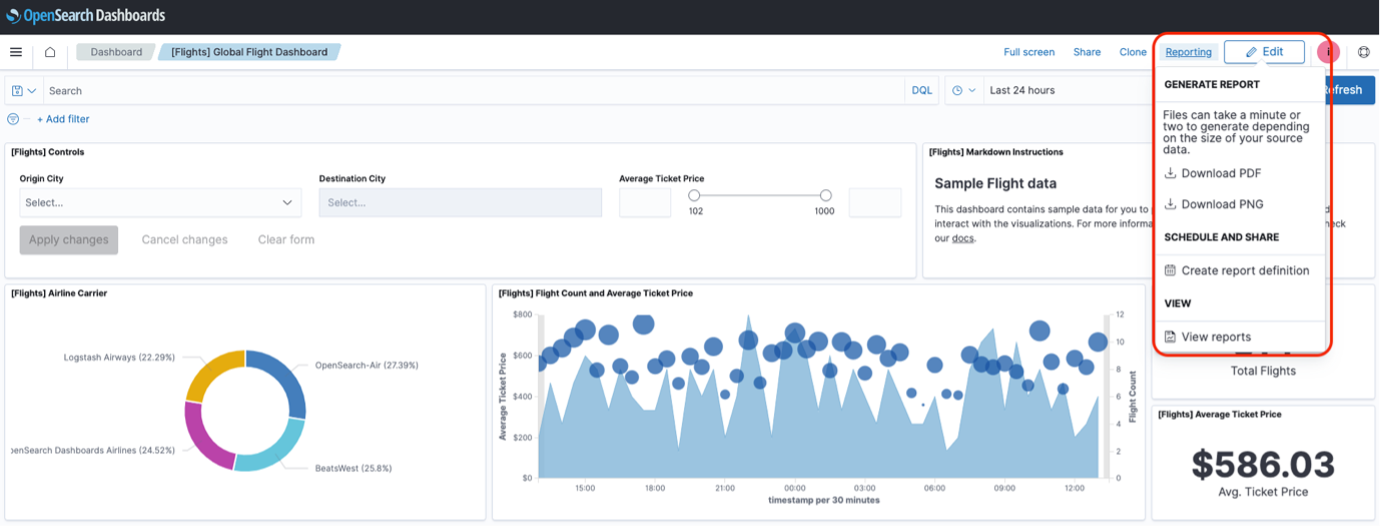Click the user avatar icon
Image resolution: width=1384 pixels, height=528 pixels.
tap(1329, 52)
